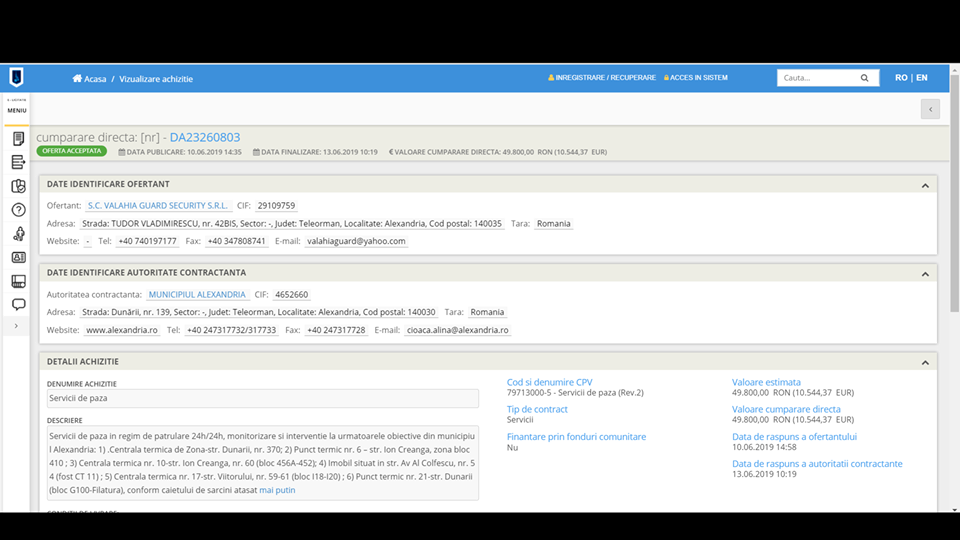Click the shield documents sidebar icon
960x540 pixels.
tap(18, 186)
